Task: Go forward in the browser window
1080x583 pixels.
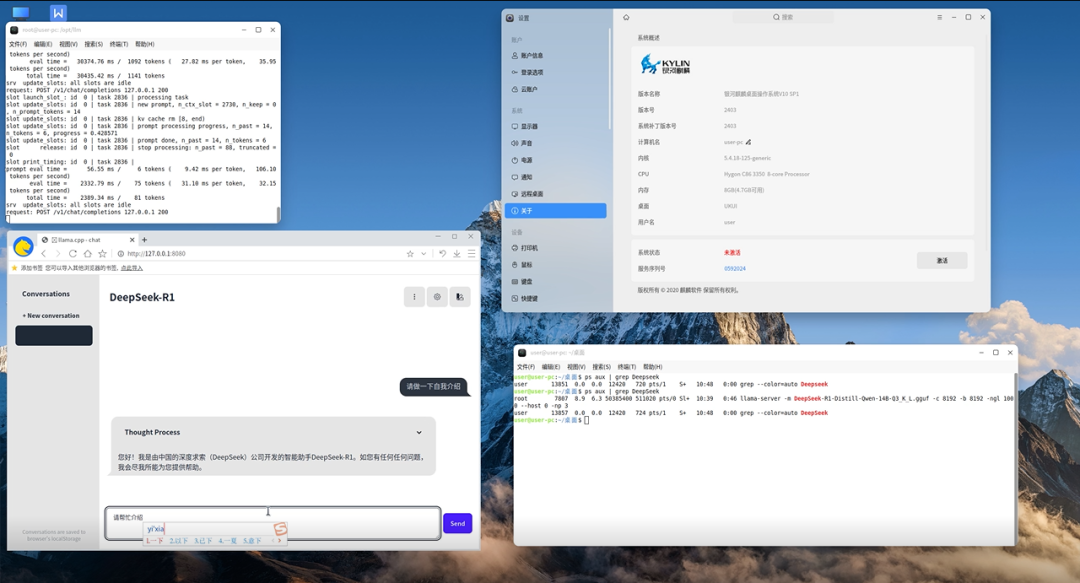Action: coord(58,254)
